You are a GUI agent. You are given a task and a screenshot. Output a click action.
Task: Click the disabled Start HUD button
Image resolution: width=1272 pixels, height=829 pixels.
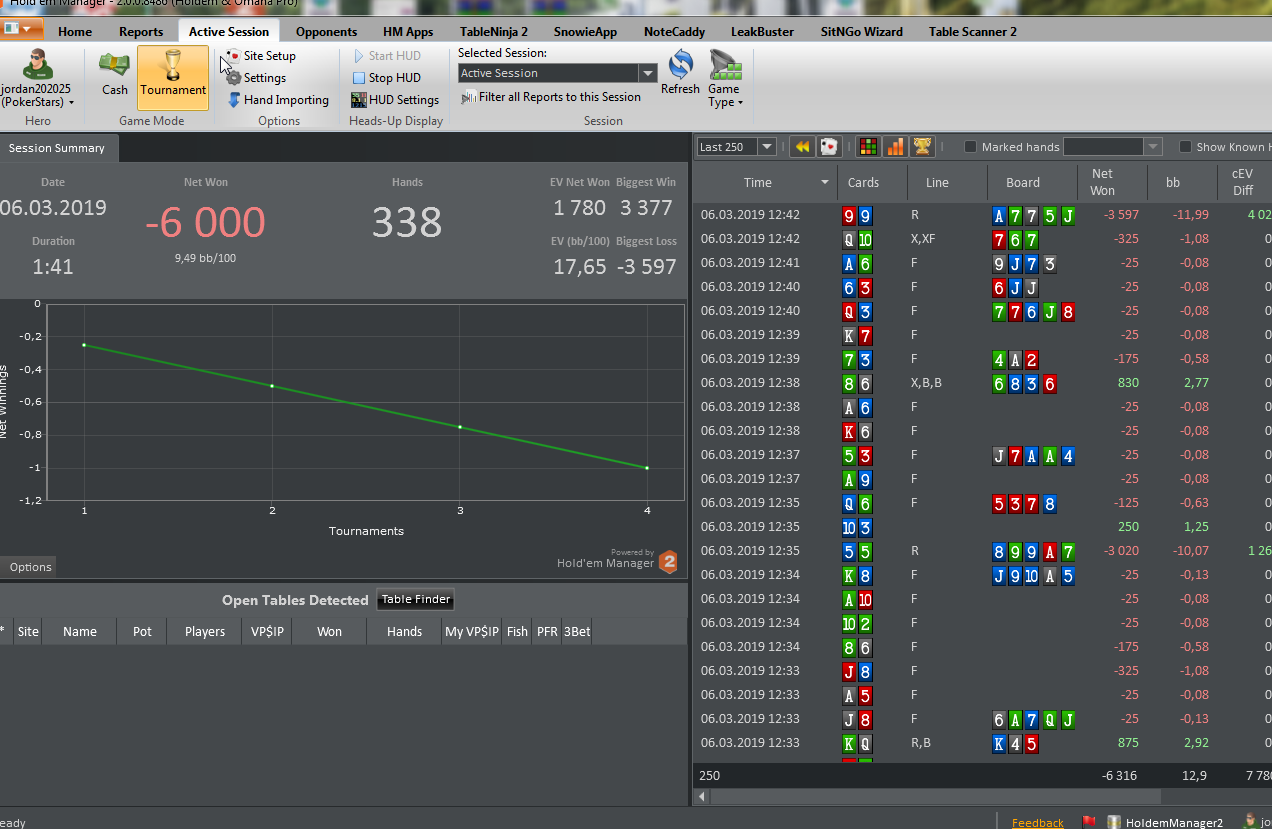click(x=387, y=56)
